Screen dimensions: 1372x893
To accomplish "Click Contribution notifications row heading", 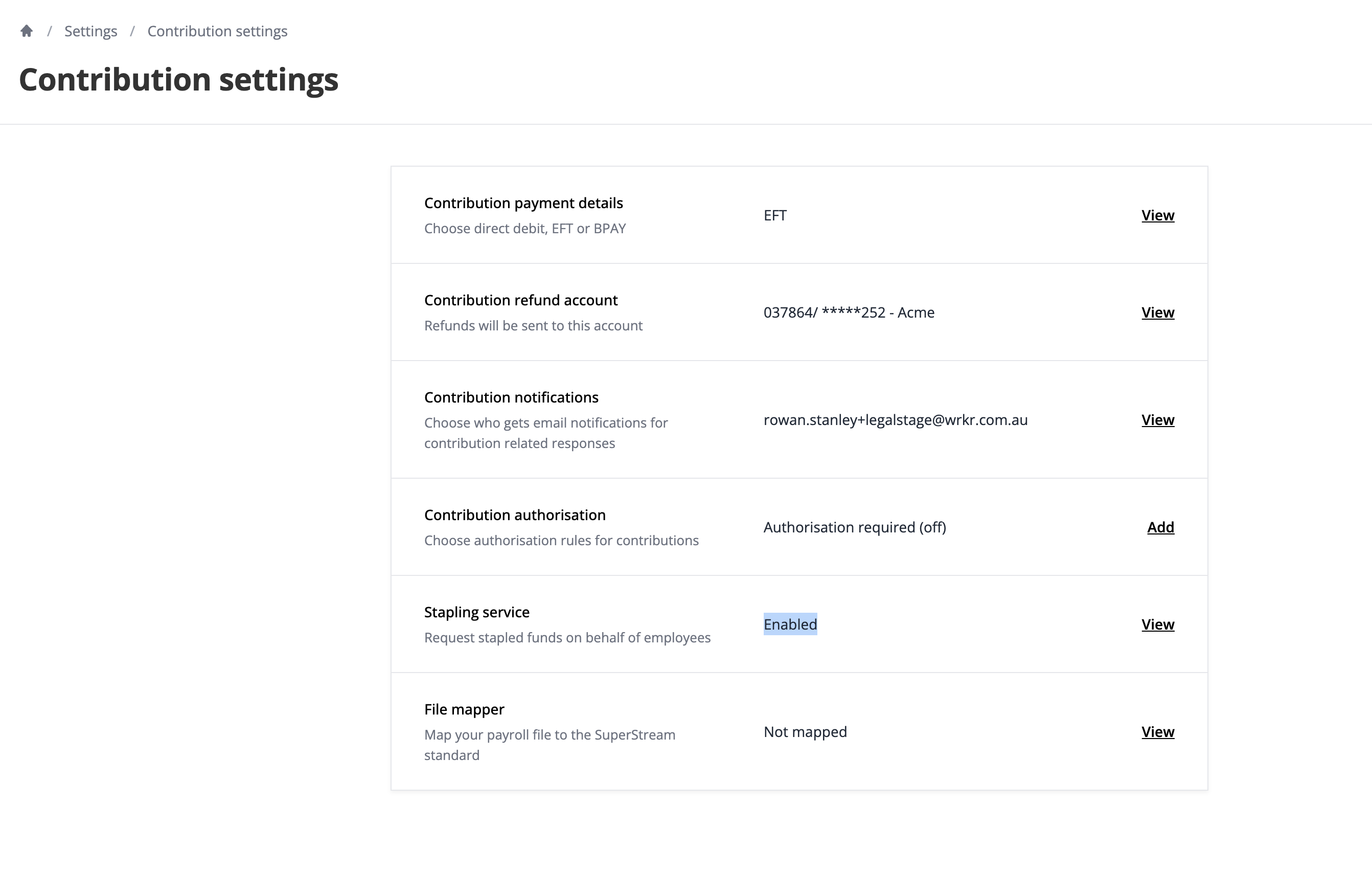I will (x=511, y=397).
